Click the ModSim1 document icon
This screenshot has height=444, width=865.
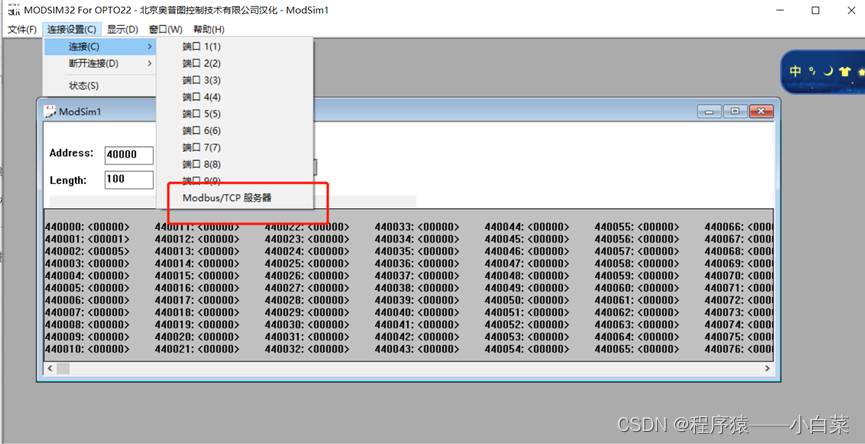coord(50,111)
